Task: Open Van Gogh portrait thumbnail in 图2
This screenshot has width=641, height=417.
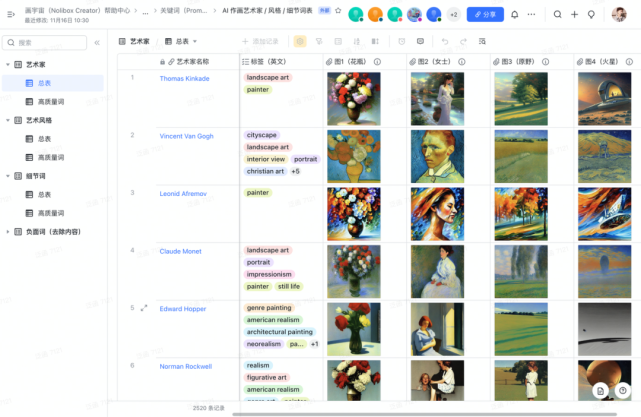Action: [x=437, y=156]
